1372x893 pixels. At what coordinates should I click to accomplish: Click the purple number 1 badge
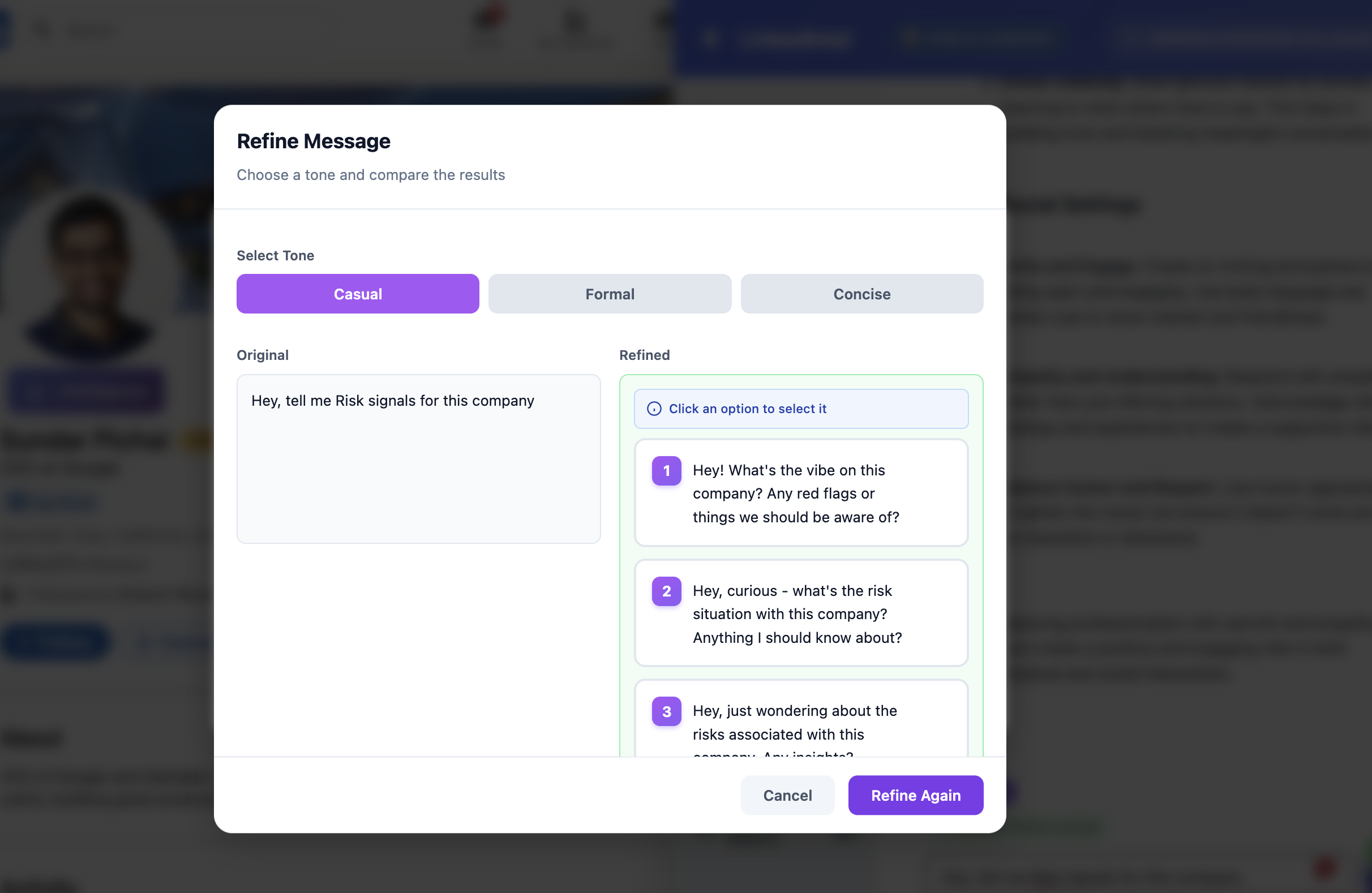(666, 471)
